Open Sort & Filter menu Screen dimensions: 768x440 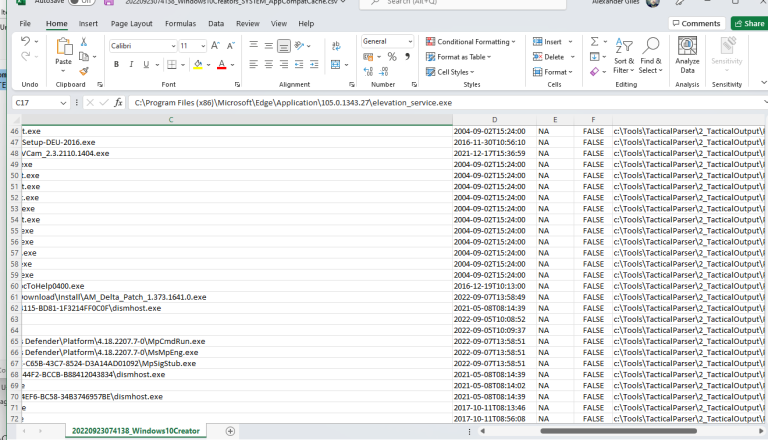point(624,56)
